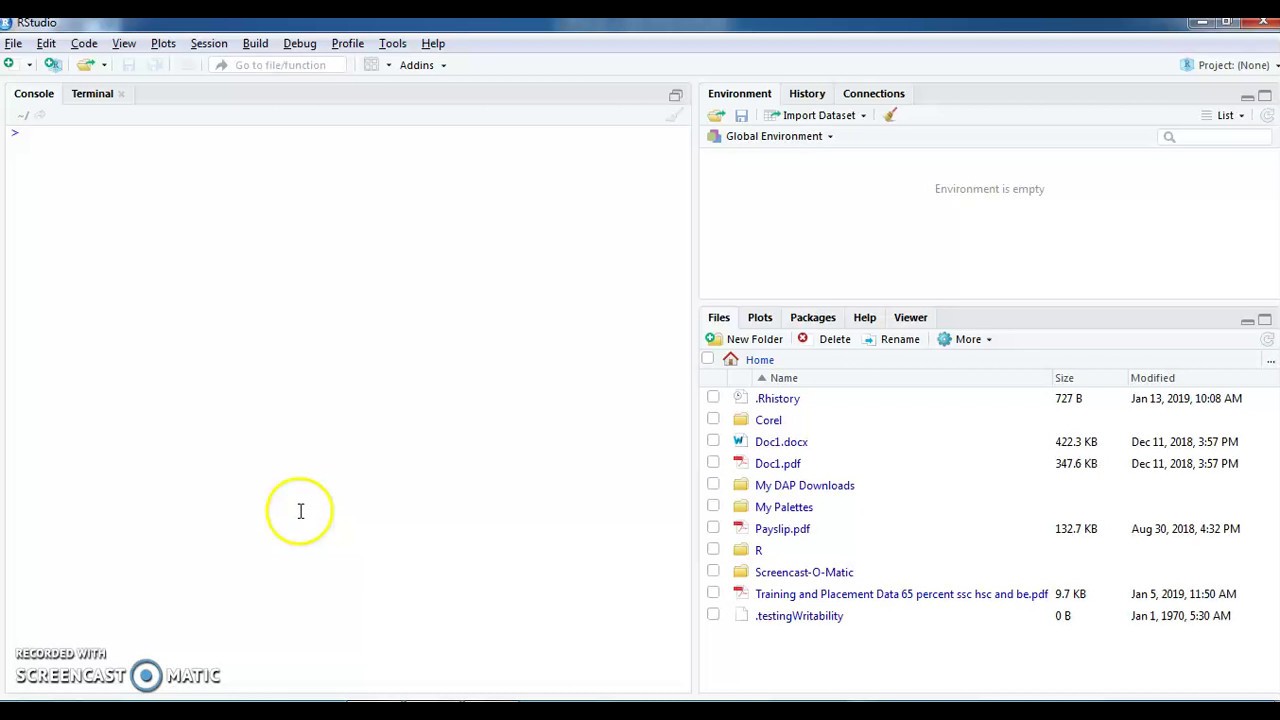
Task: Switch to the Packages tab
Action: (813, 317)
